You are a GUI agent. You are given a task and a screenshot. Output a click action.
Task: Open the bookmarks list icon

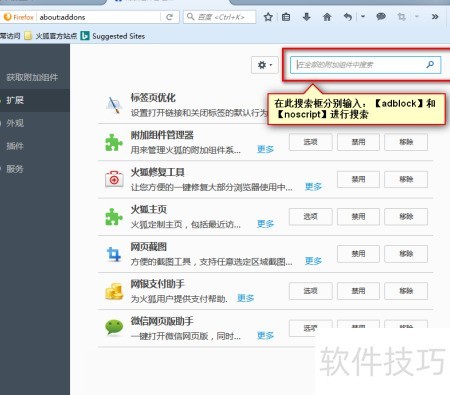click(286, 17)
